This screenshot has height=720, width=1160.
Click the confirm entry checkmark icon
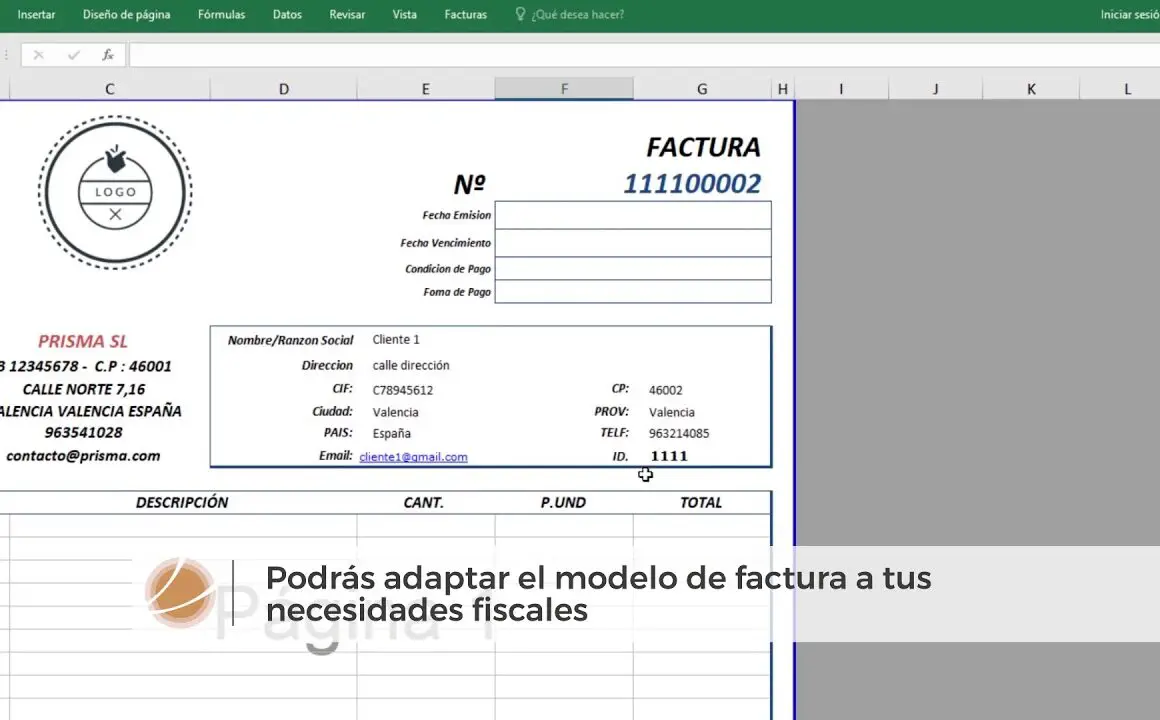coord(73,55)
